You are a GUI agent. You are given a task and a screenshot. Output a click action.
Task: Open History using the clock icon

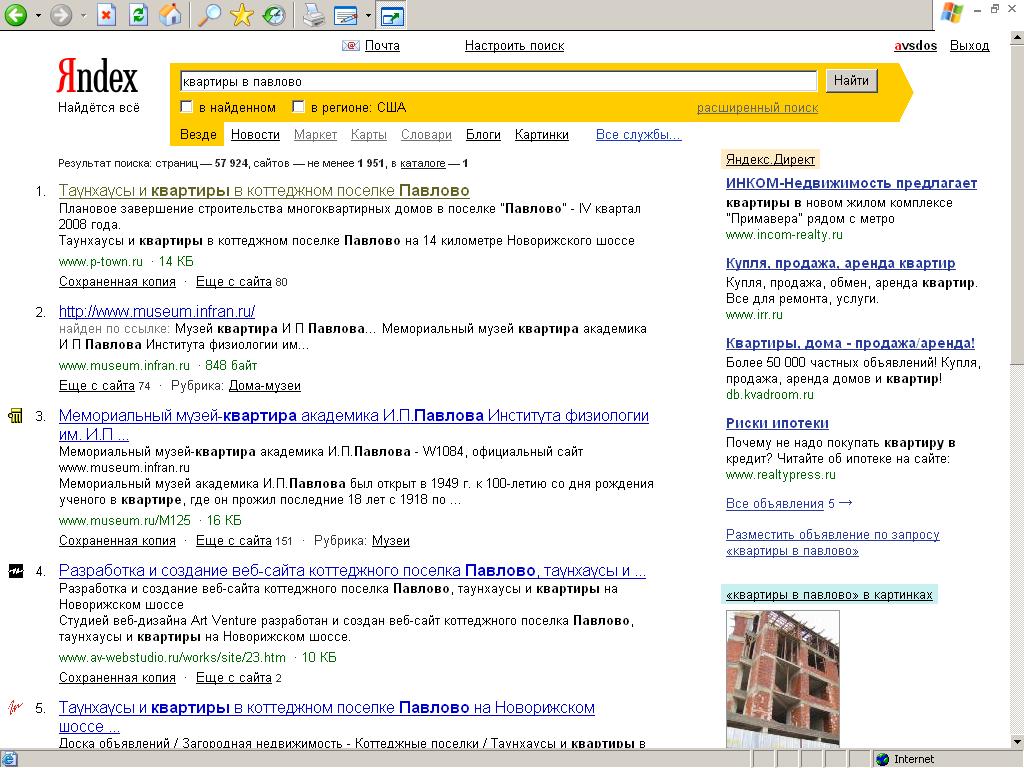(x=274, y=14)
